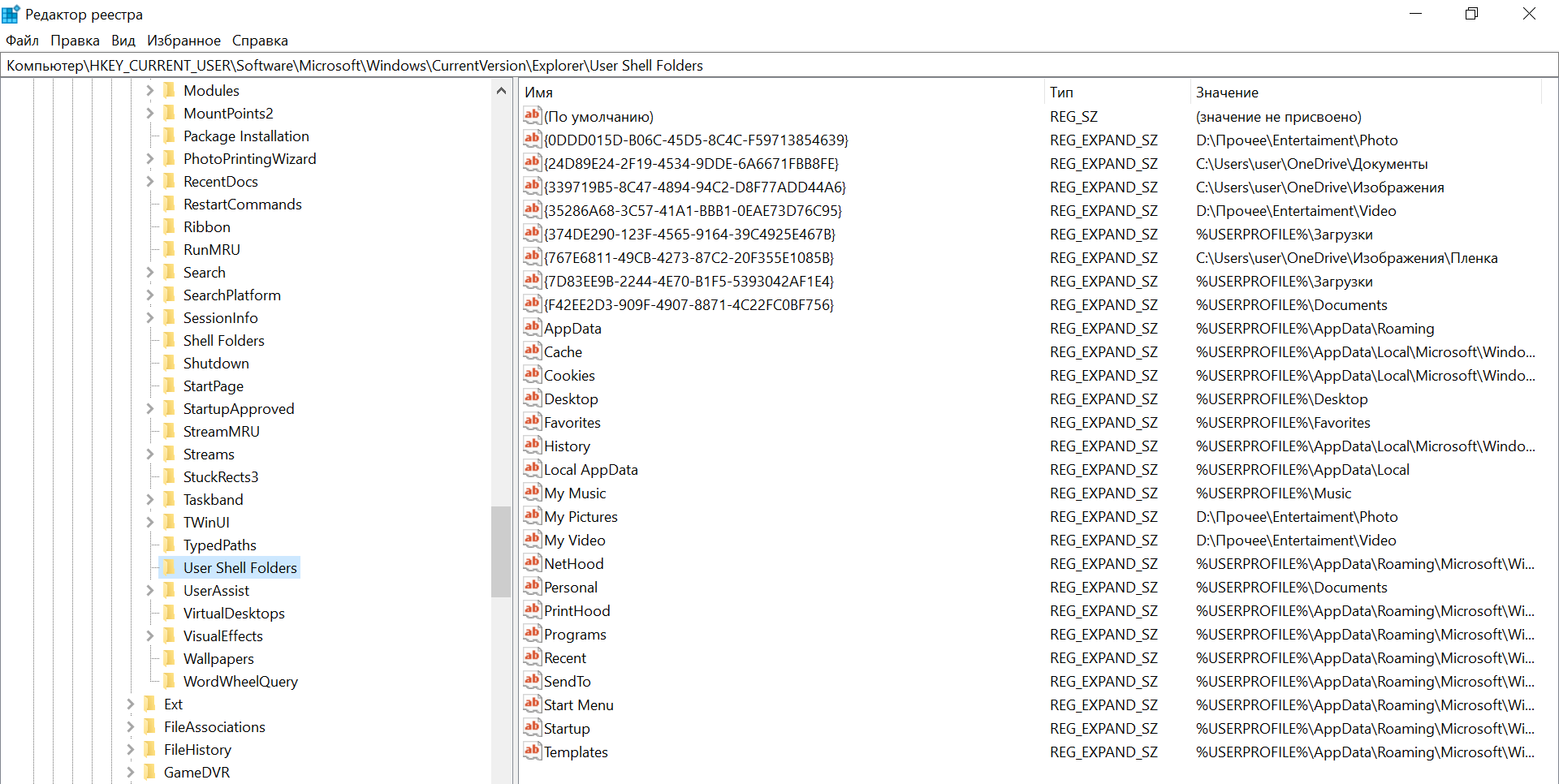Image resolution: width=1559 pixels, height=784 pixels.
Task: Click the ab icon next to Desktop entry
Action: point(532,398)
